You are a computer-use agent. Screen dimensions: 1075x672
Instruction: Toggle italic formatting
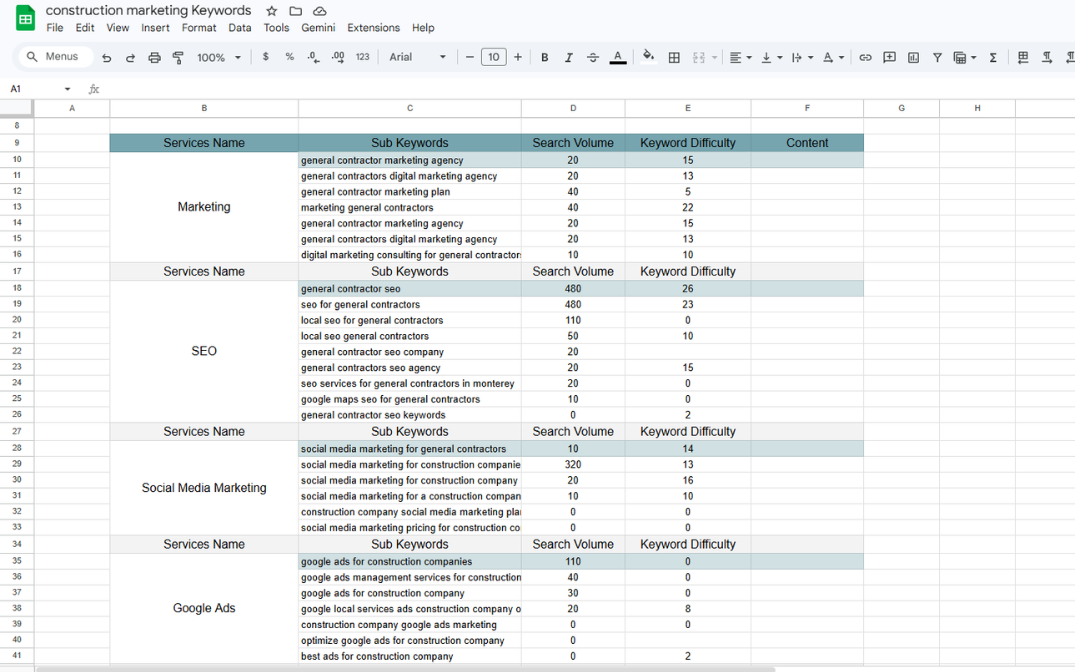[x=569, y=58]
